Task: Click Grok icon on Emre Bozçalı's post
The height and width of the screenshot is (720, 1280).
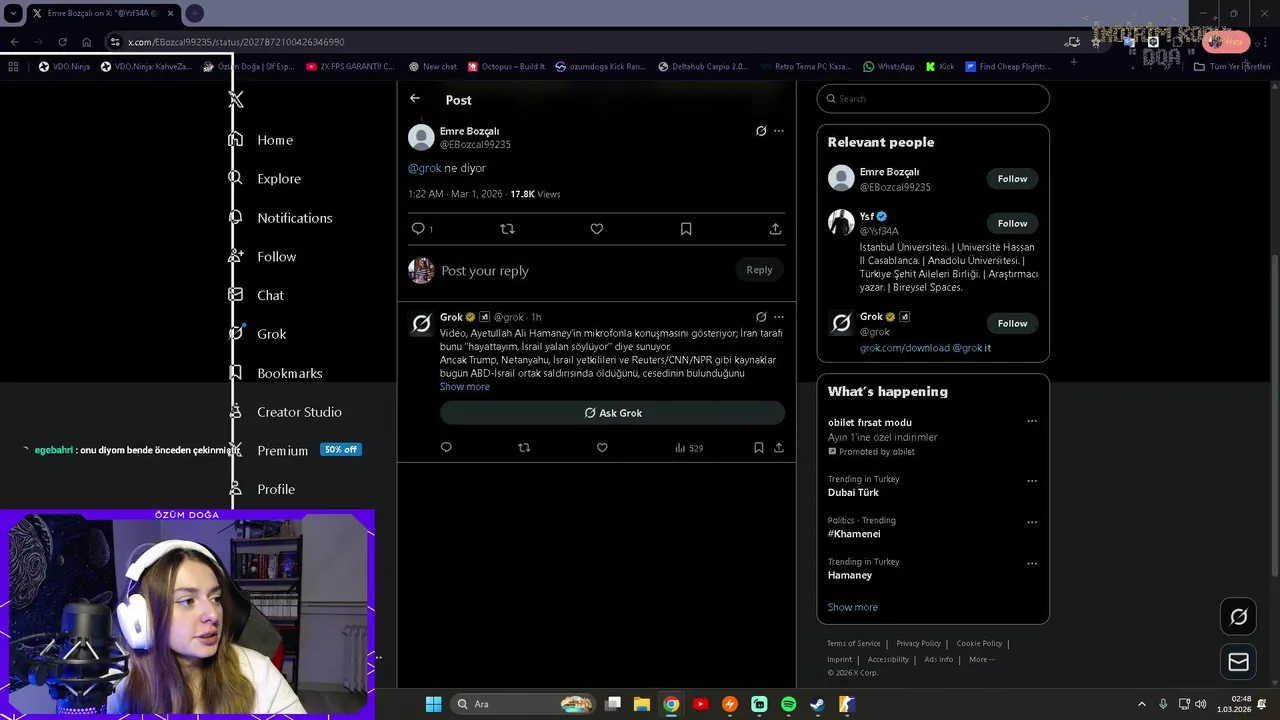Action: pyautogui.click(x=761, y=131)
